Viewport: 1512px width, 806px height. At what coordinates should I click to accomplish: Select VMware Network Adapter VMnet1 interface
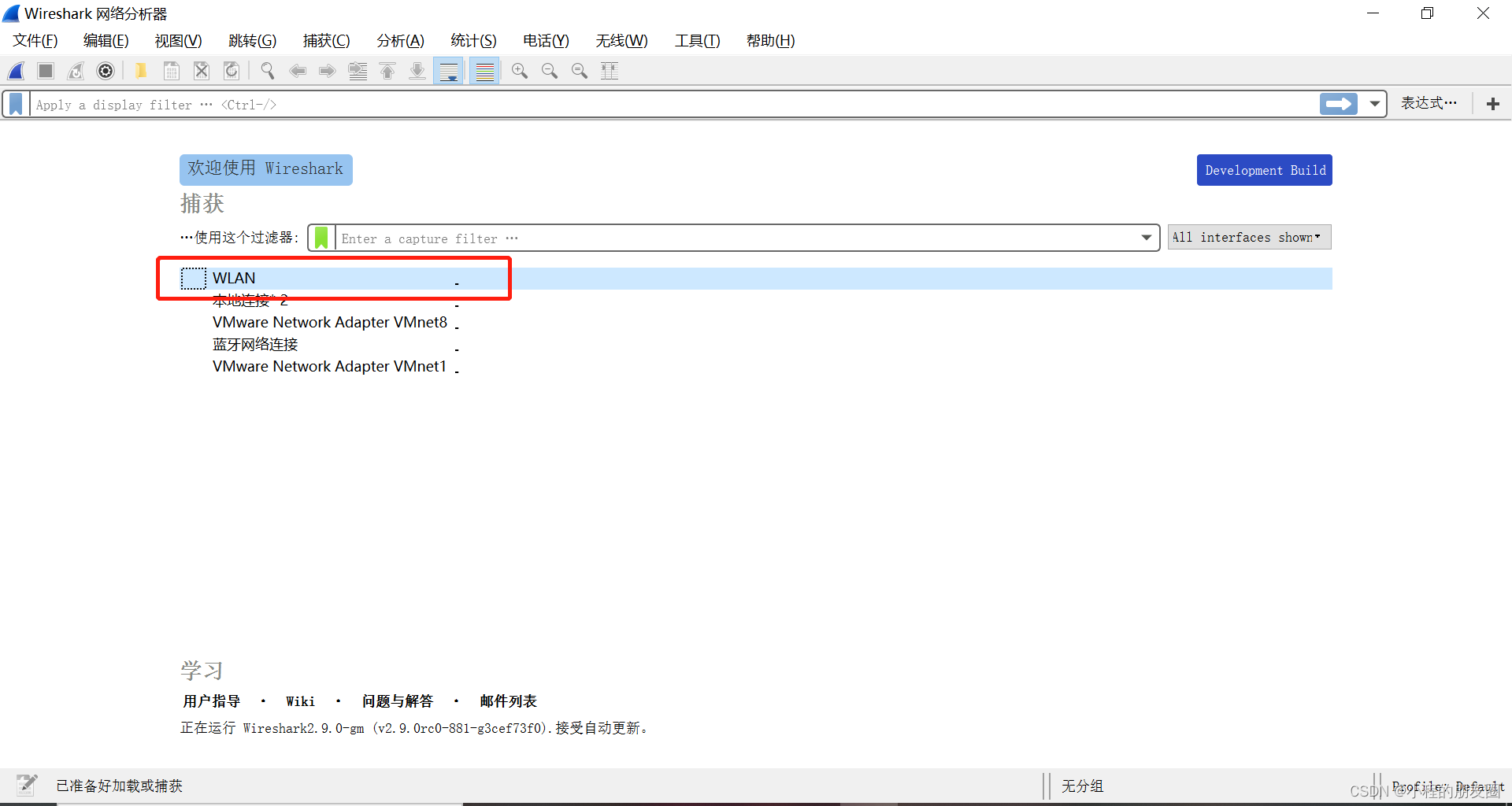coord(756,367)
